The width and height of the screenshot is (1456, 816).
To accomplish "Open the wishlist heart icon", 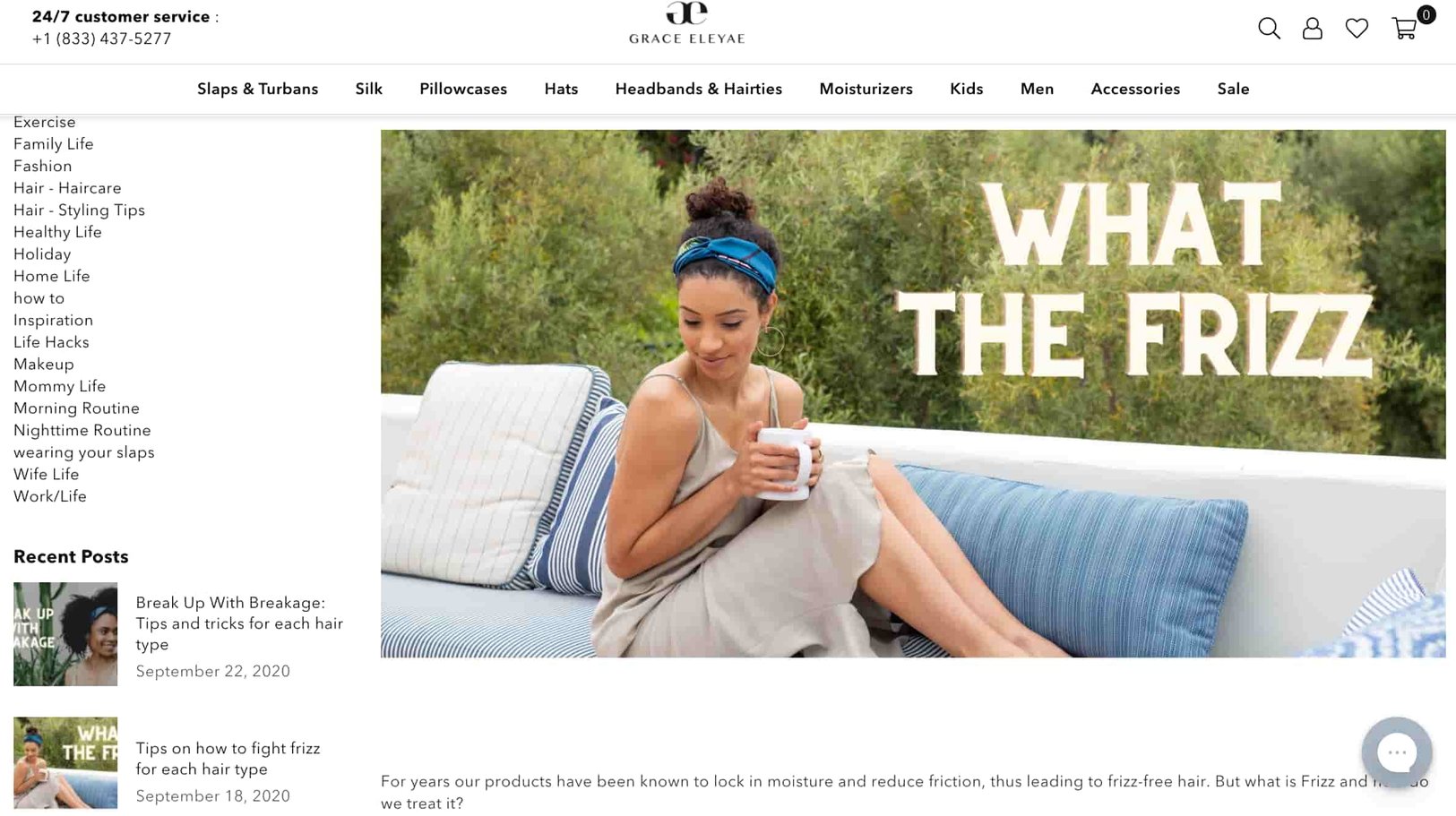I will click(1357, 28).
